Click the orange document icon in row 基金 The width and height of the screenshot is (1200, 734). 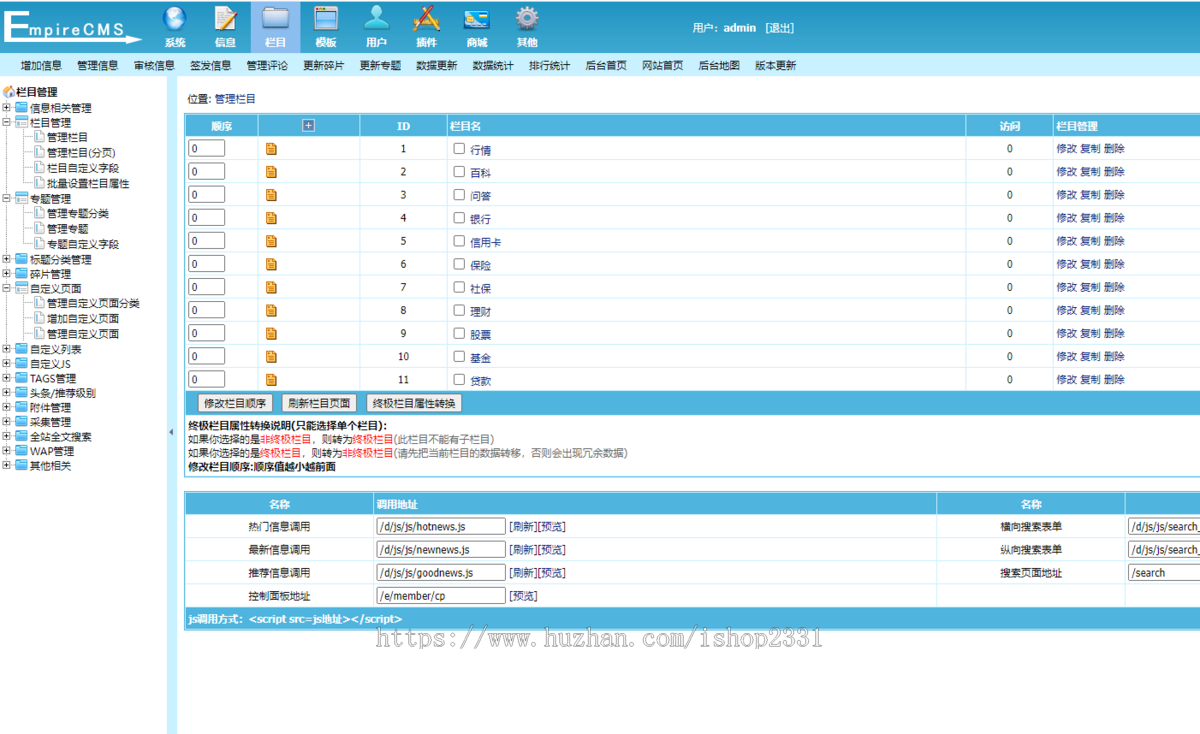coord(271,357)
